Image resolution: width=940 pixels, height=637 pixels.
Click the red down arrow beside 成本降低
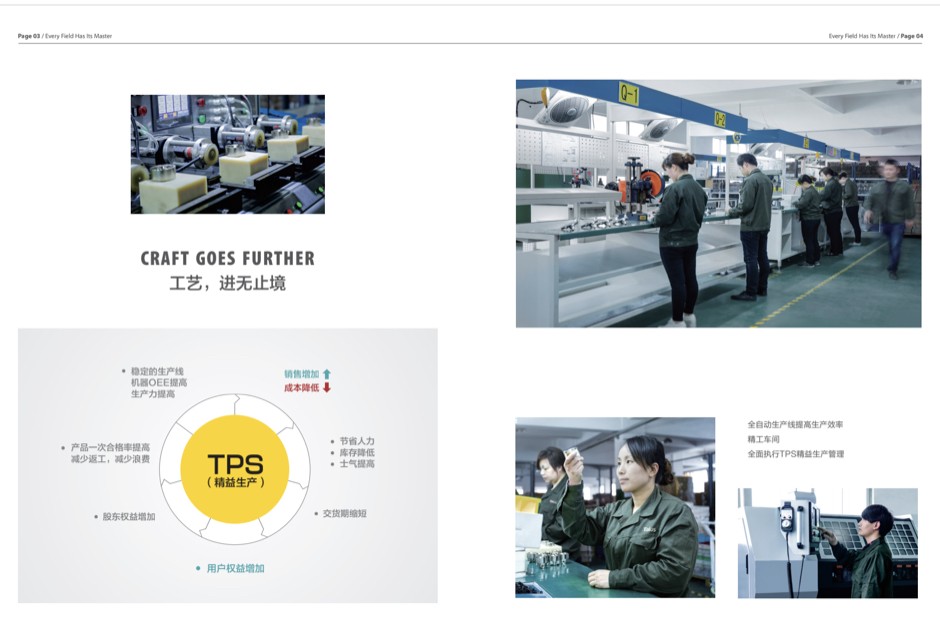point(327,387)
